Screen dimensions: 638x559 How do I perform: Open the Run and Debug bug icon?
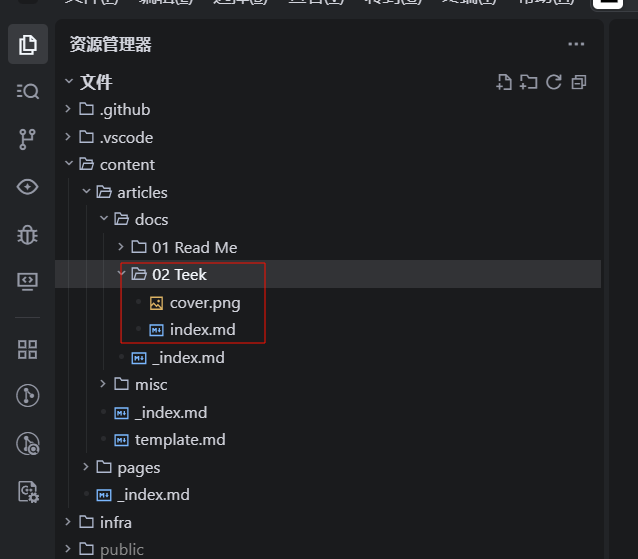tap(28, 235)
